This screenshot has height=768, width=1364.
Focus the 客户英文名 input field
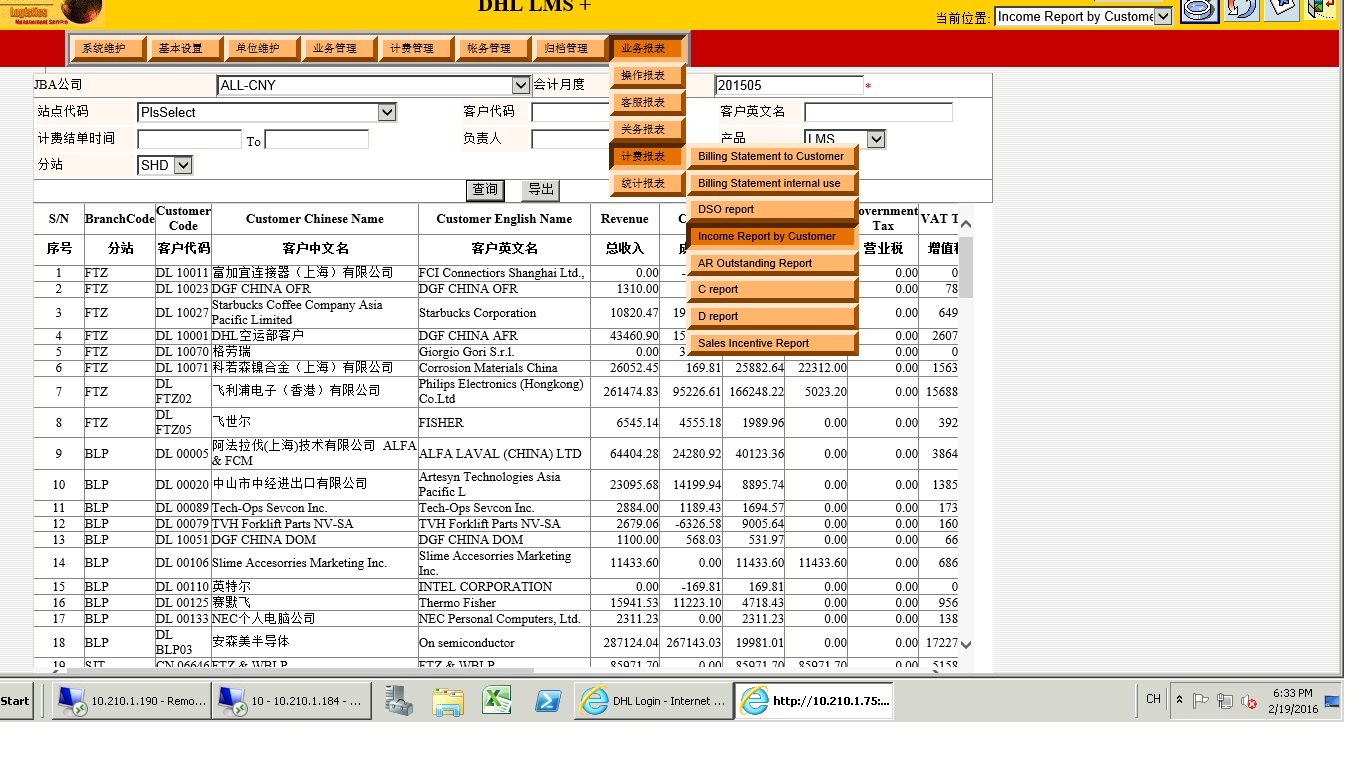pyautogui.click(x=878, y=113)
